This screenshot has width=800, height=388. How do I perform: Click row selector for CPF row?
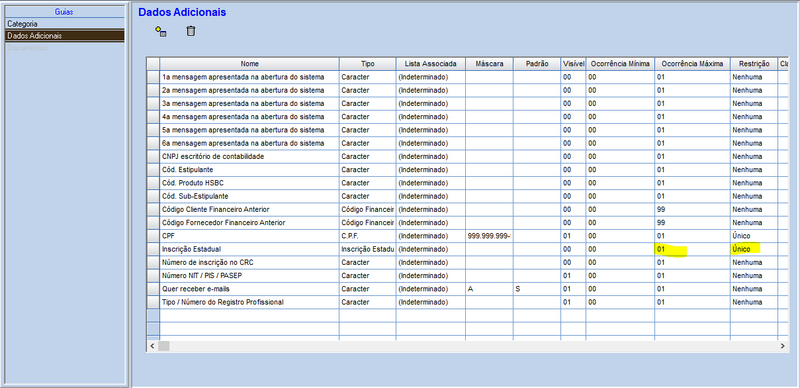153,236
